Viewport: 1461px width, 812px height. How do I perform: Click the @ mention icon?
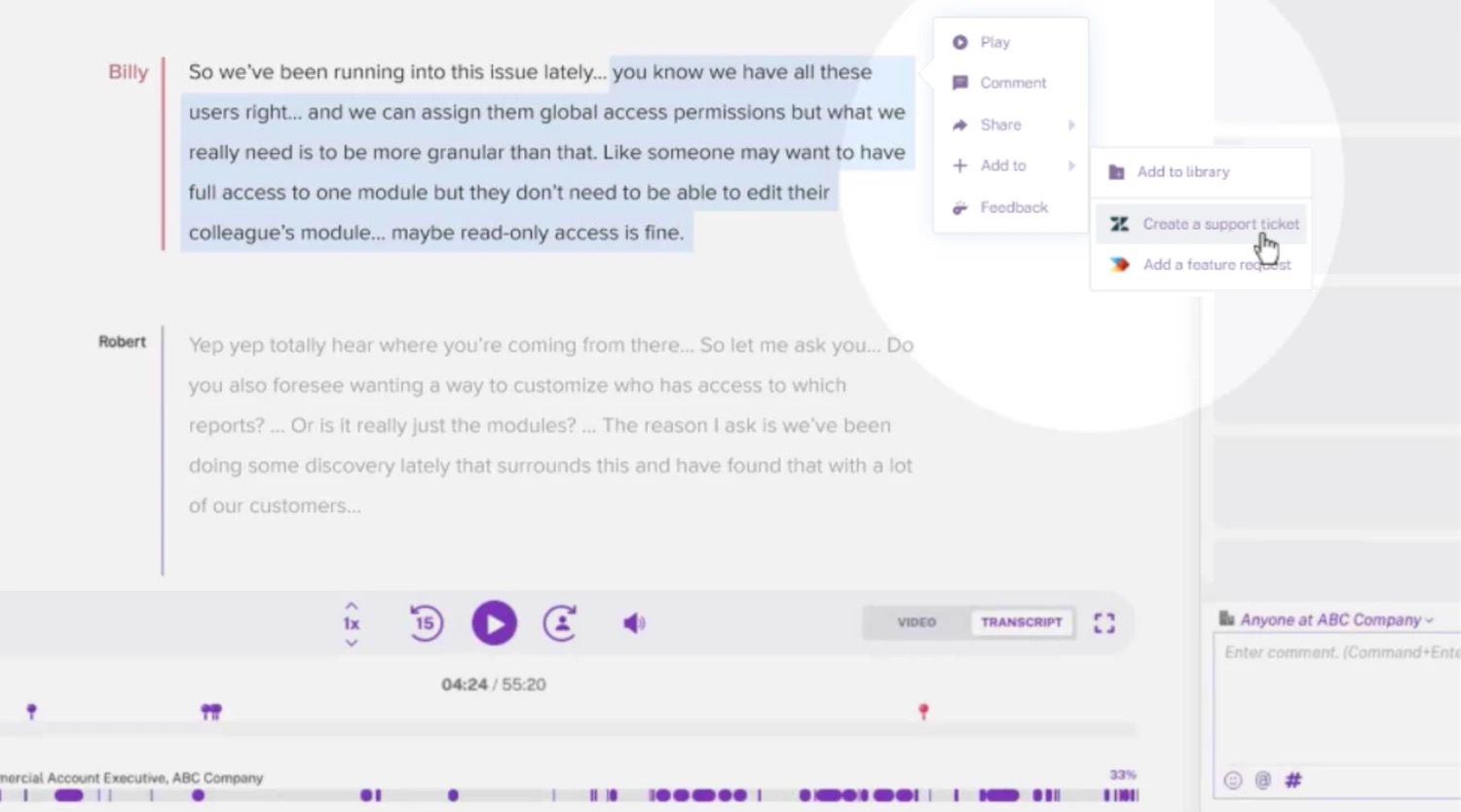point(1263,780)
